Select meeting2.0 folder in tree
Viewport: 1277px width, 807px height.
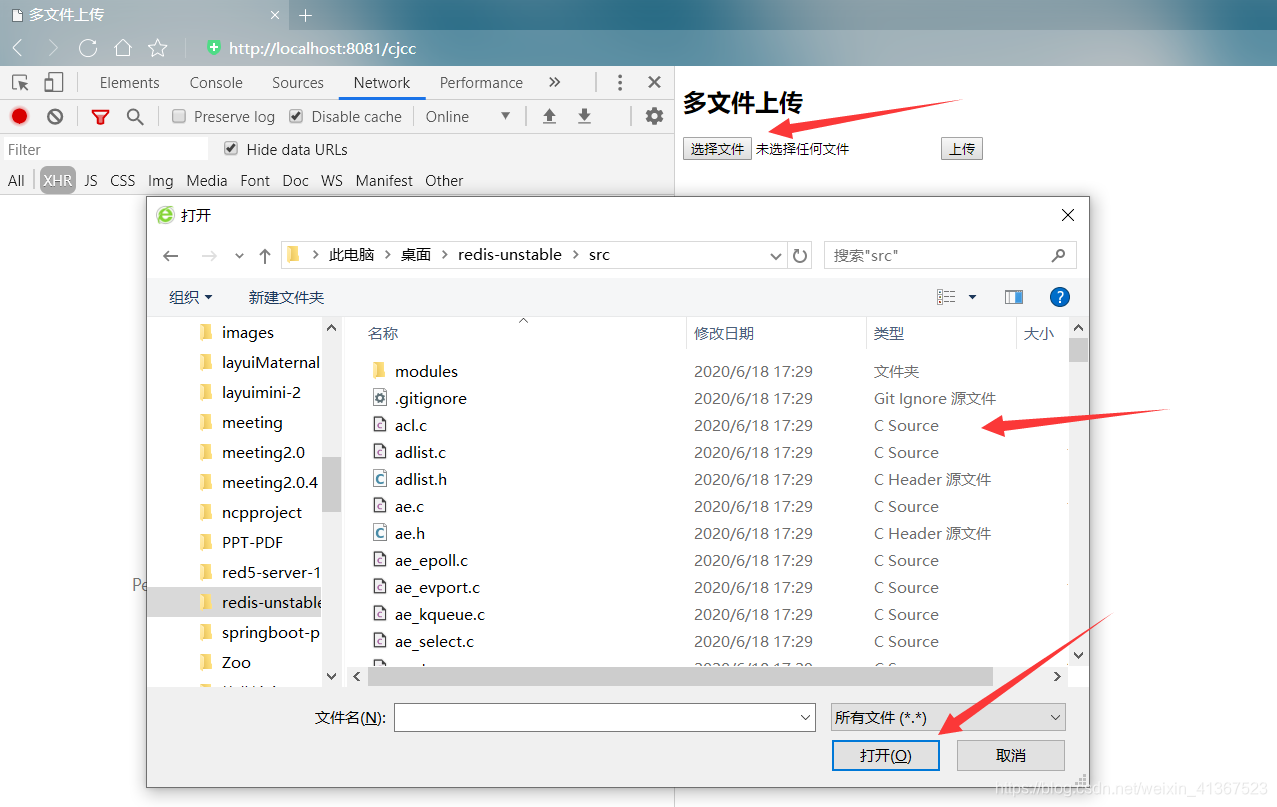263,452
